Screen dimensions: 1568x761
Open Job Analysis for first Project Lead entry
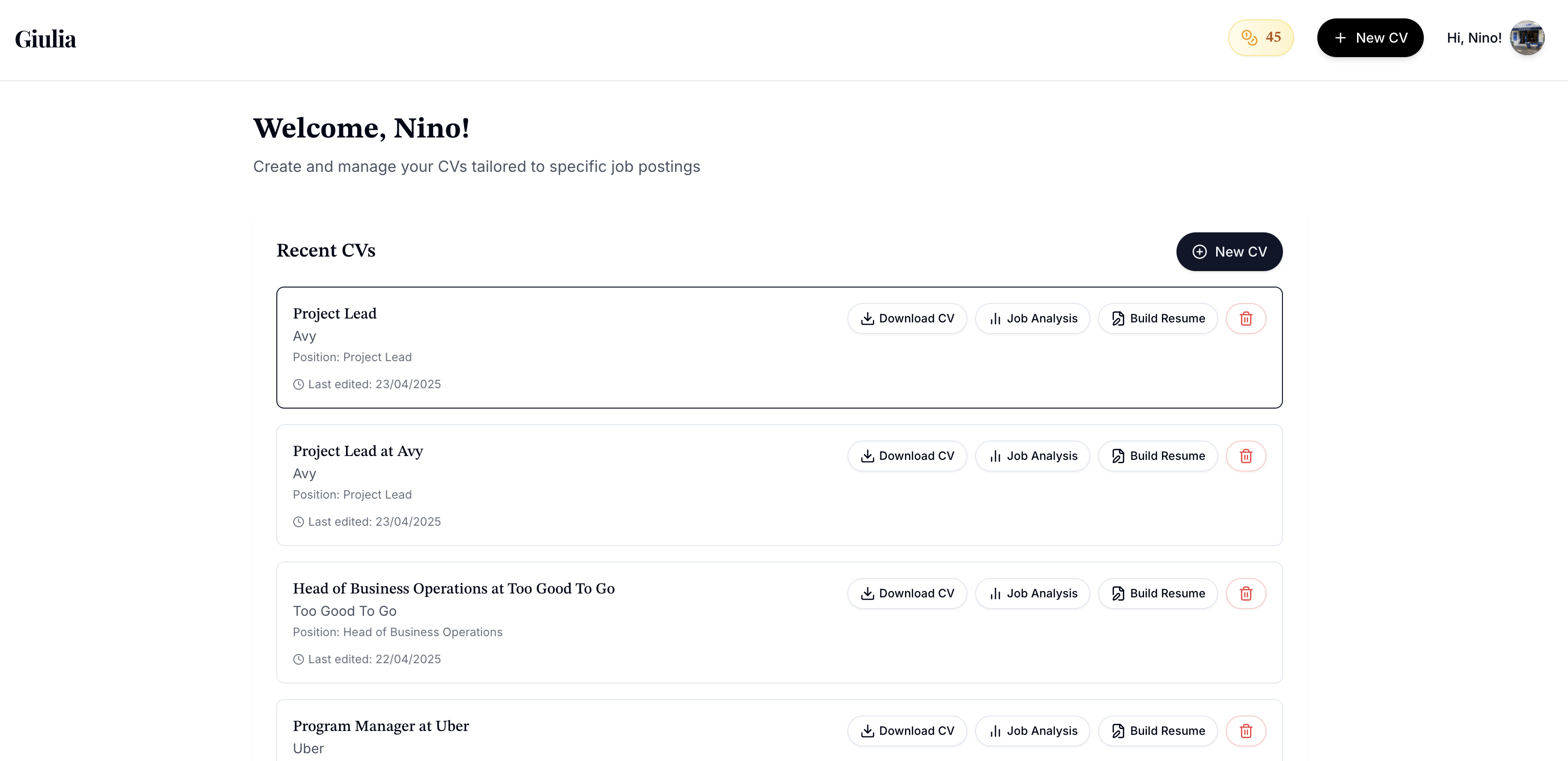(1032, 319)
